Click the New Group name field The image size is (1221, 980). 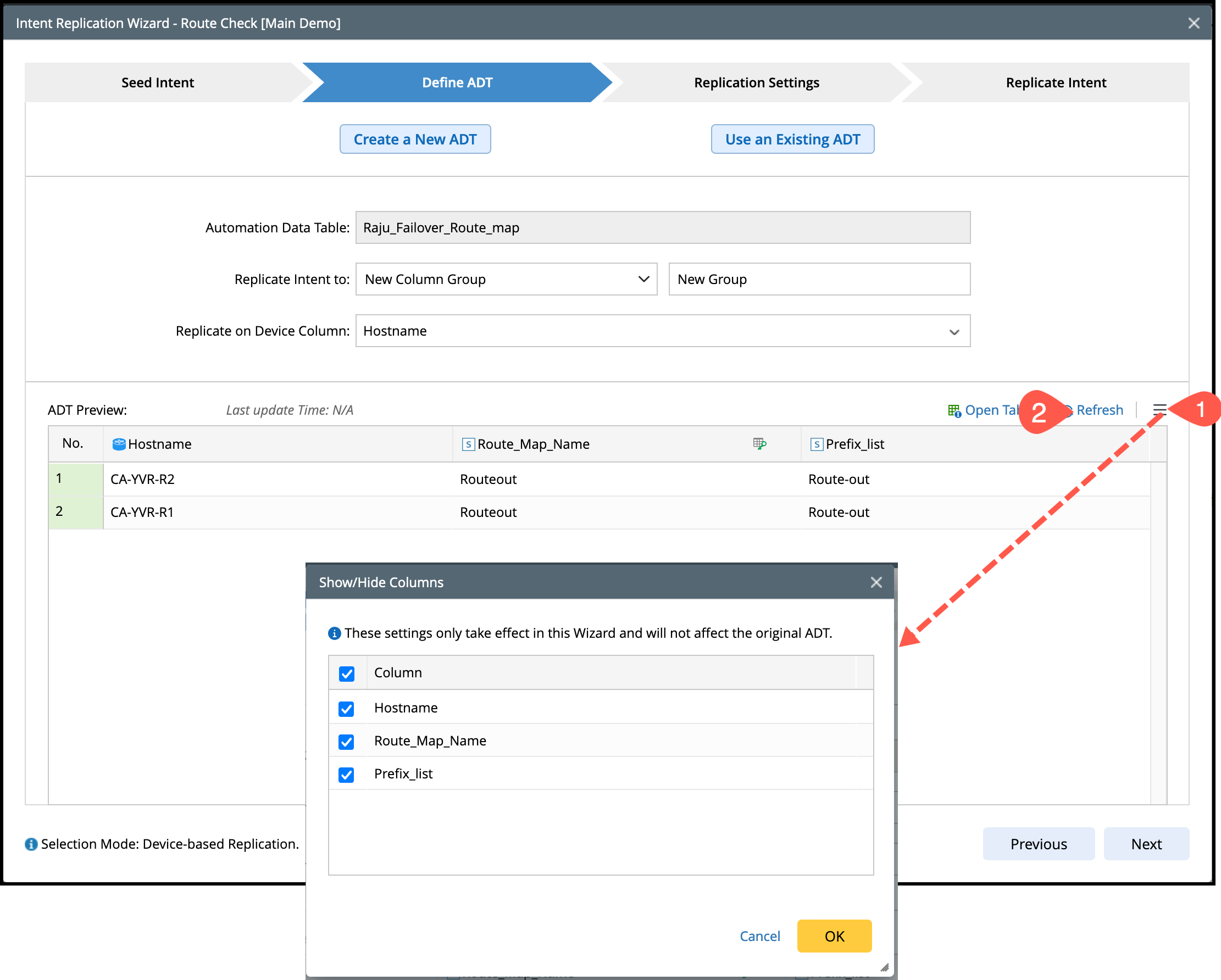tap(818, 279)
